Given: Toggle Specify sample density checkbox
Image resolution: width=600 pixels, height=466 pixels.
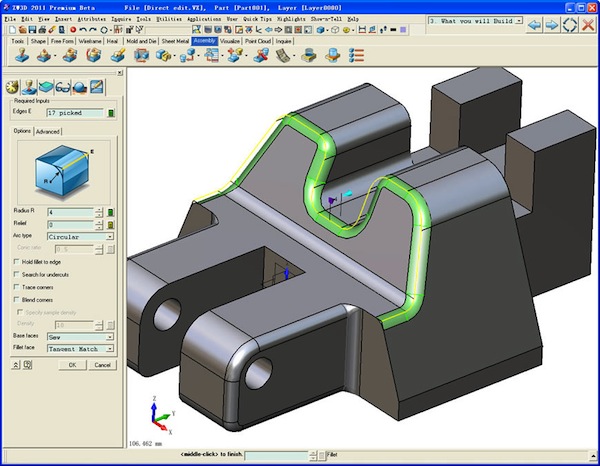Looking at the screenshot, I should [20, 312].
